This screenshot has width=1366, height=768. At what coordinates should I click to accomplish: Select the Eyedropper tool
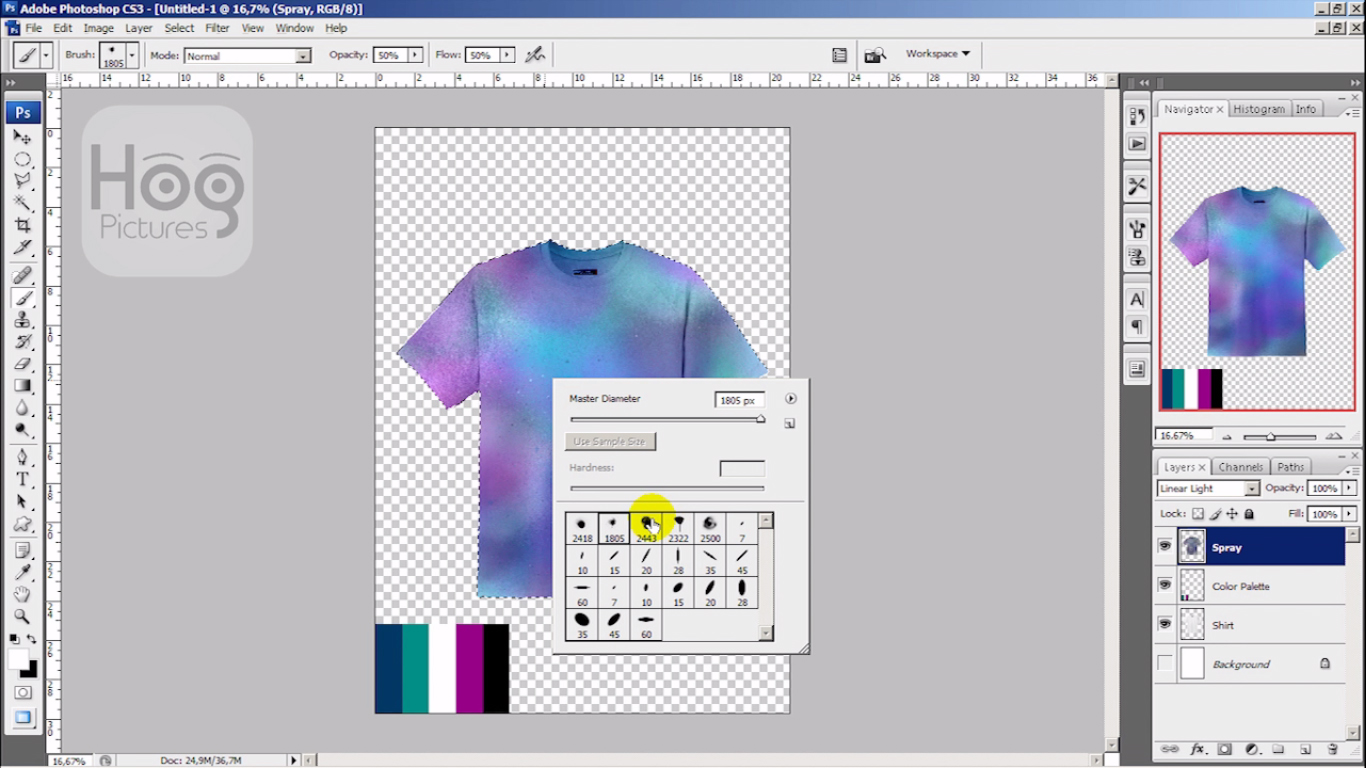pyautogui.click(x=22, y=573)
